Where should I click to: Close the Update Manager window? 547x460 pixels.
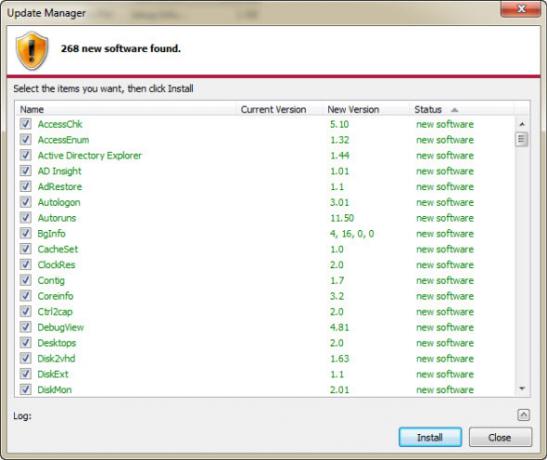point(521,9)
